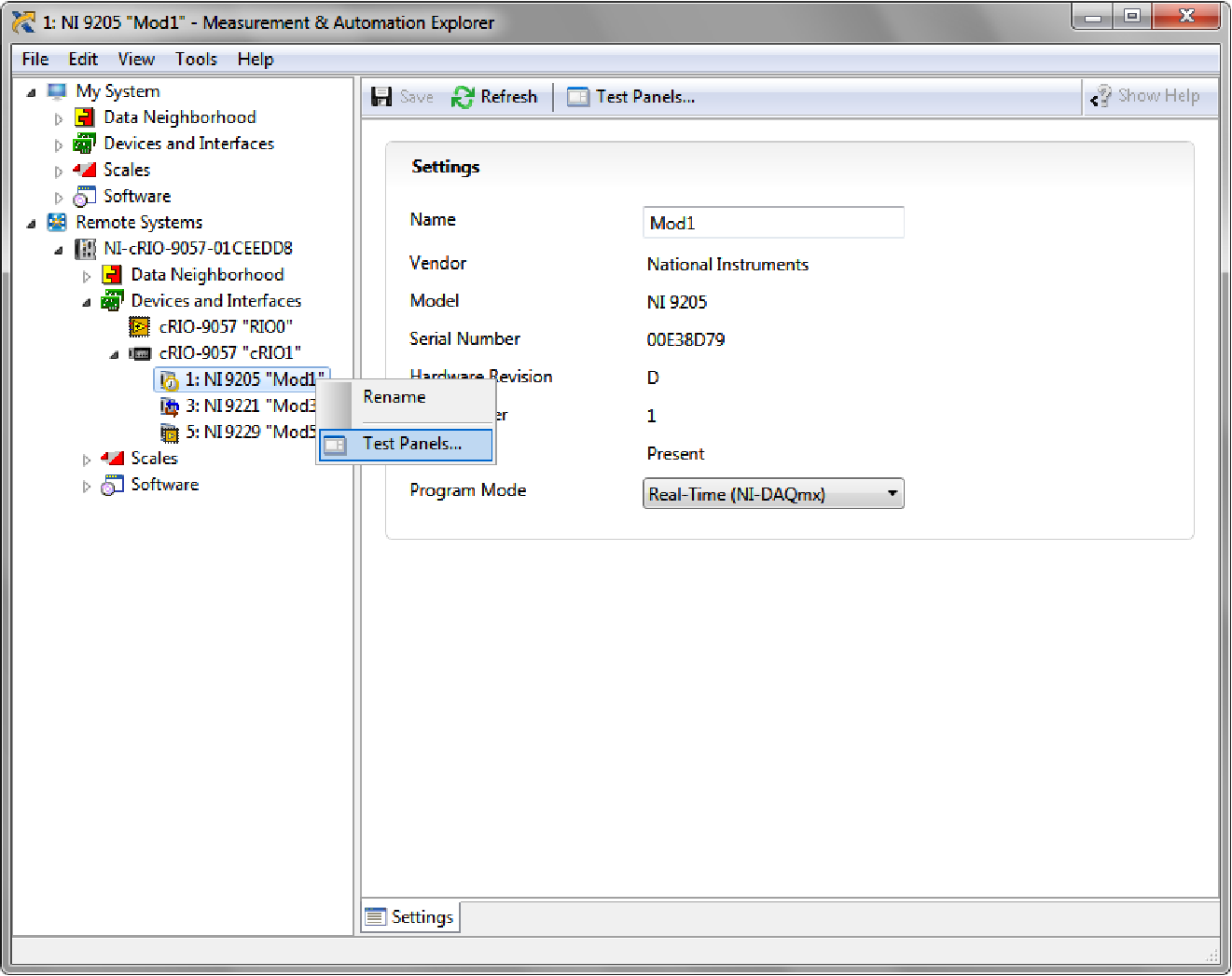Click the "Program Mode" label
Viewport: 1232px width, 976px height.
pyautogui.click(x=468, y=490)
